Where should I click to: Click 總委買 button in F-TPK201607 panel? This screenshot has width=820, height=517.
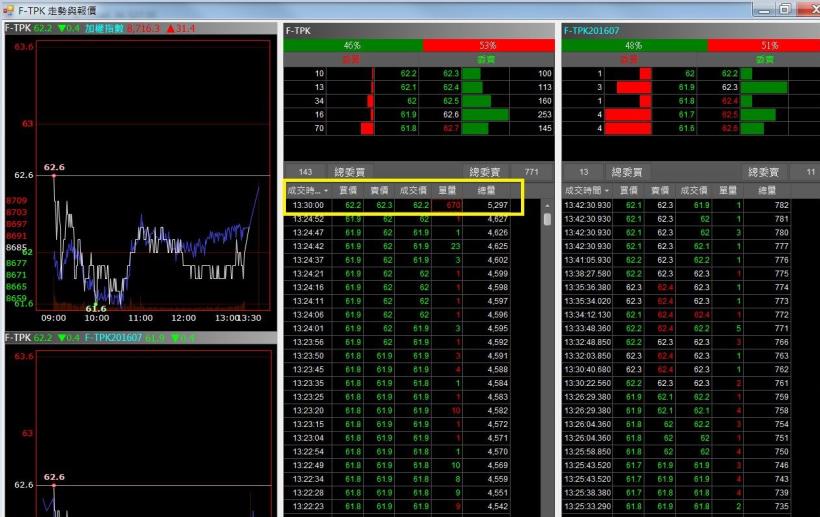pos(630,172)
